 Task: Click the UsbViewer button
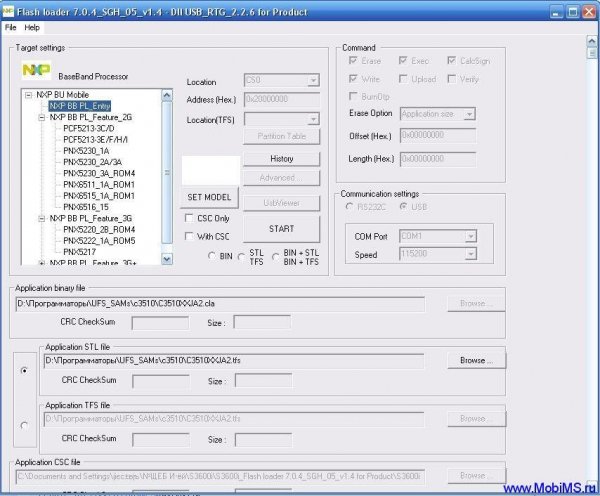coord(282,203)
